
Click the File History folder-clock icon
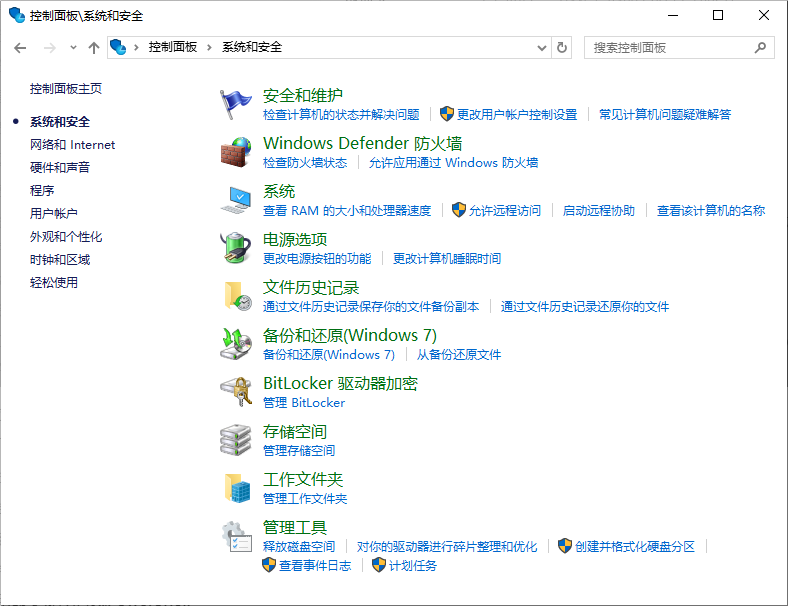pyautogui.click(x=237, y=296)
